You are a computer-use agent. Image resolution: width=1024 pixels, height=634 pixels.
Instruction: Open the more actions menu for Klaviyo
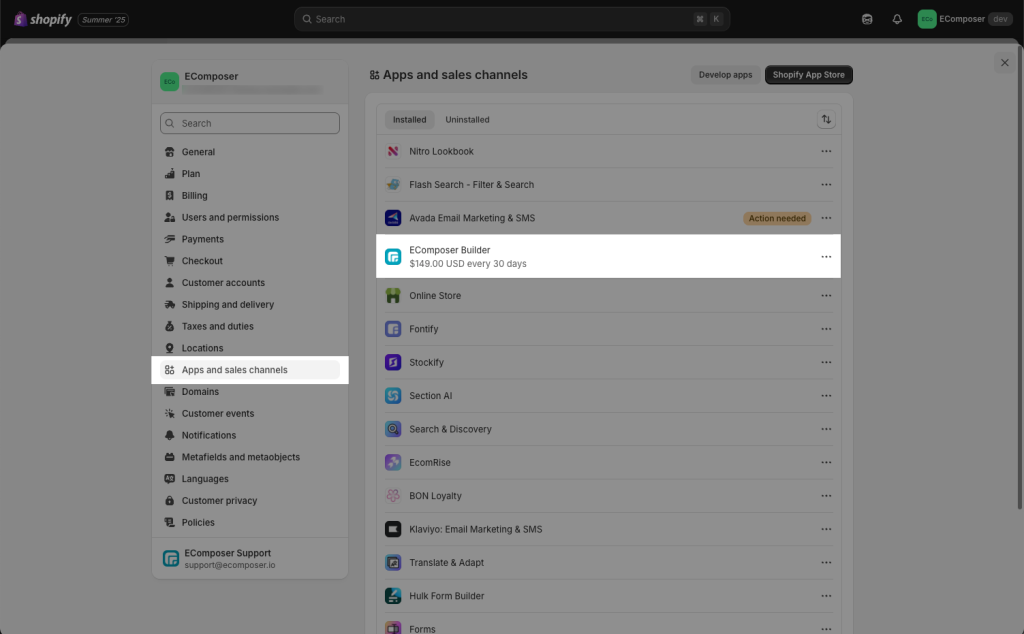(826, 529)
